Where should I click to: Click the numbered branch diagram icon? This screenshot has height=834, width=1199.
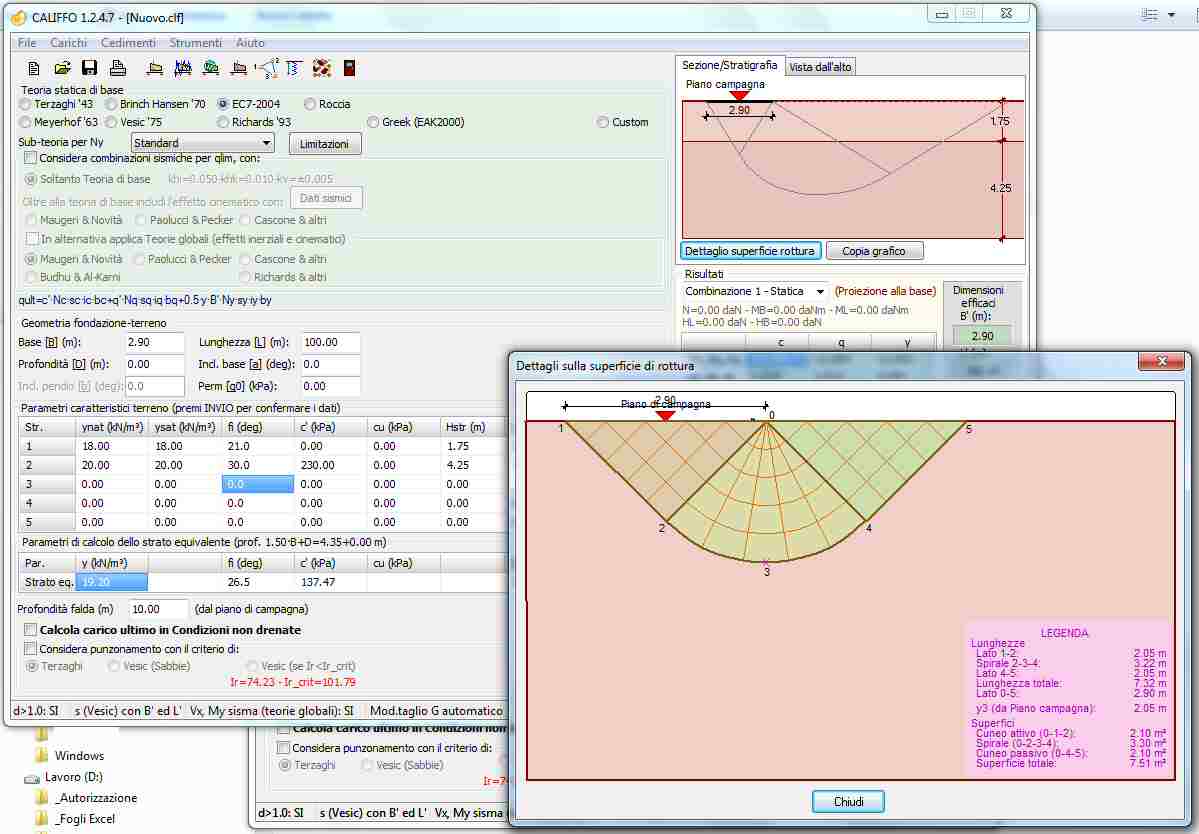[x=266, y=68]
